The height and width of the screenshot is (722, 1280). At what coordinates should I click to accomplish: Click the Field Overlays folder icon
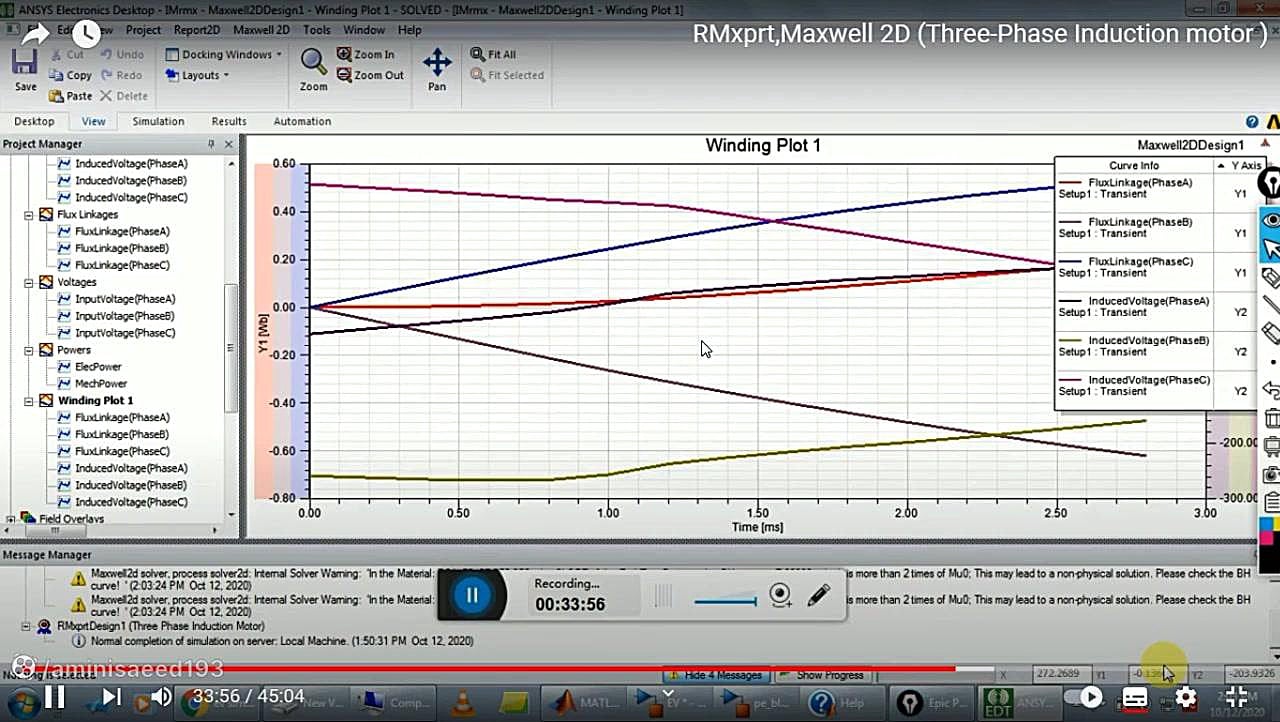(x=29, y=520)
